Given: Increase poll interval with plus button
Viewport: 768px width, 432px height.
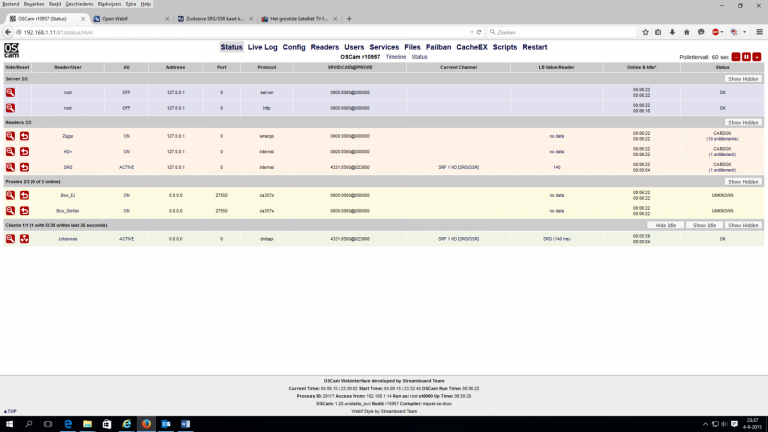Looking at the screenshot, I should 757,57.
